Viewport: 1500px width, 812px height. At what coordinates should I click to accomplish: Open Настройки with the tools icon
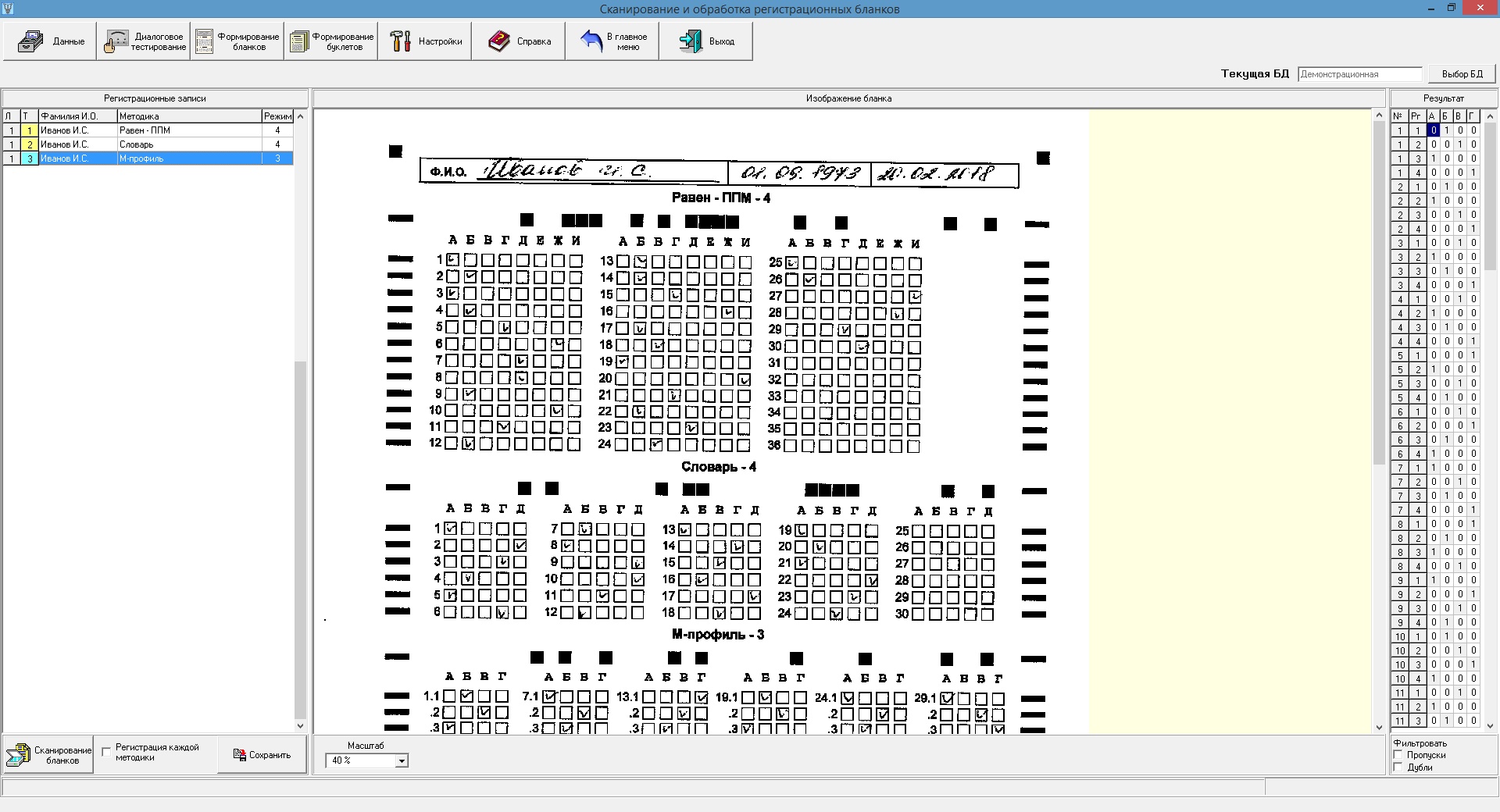tap(401, 41)
